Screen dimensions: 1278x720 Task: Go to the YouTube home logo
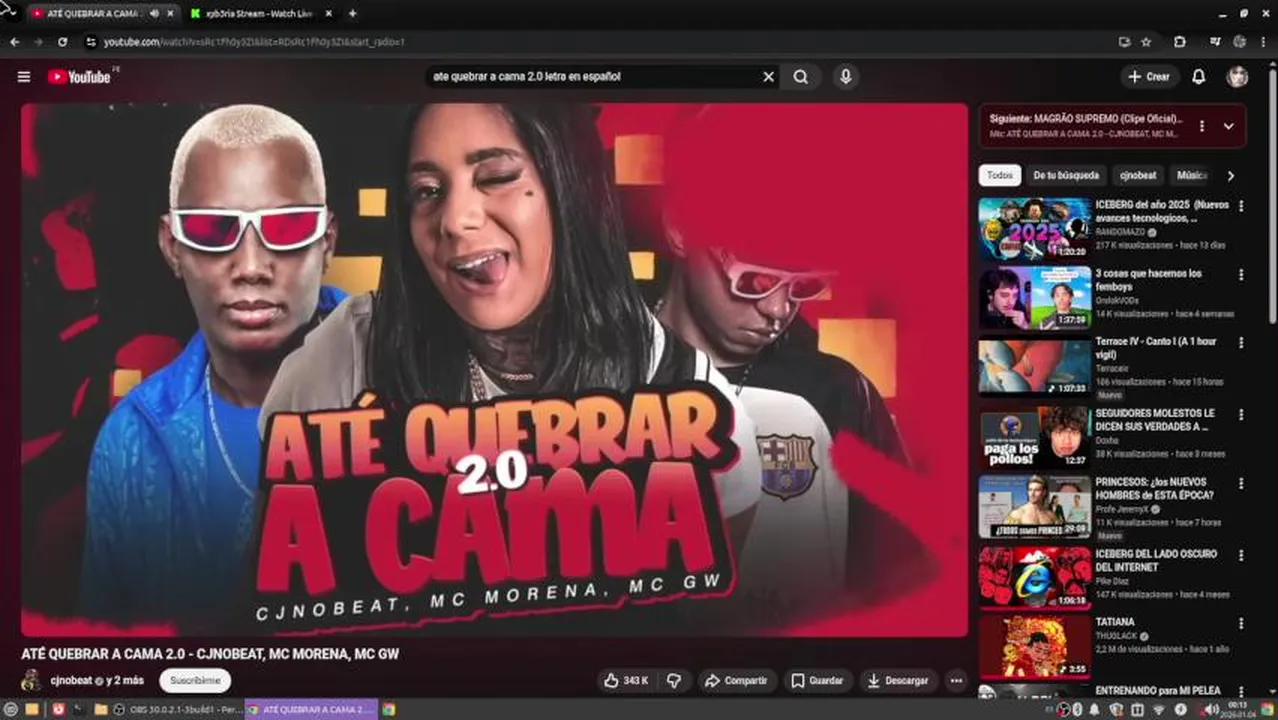(79, 77)
